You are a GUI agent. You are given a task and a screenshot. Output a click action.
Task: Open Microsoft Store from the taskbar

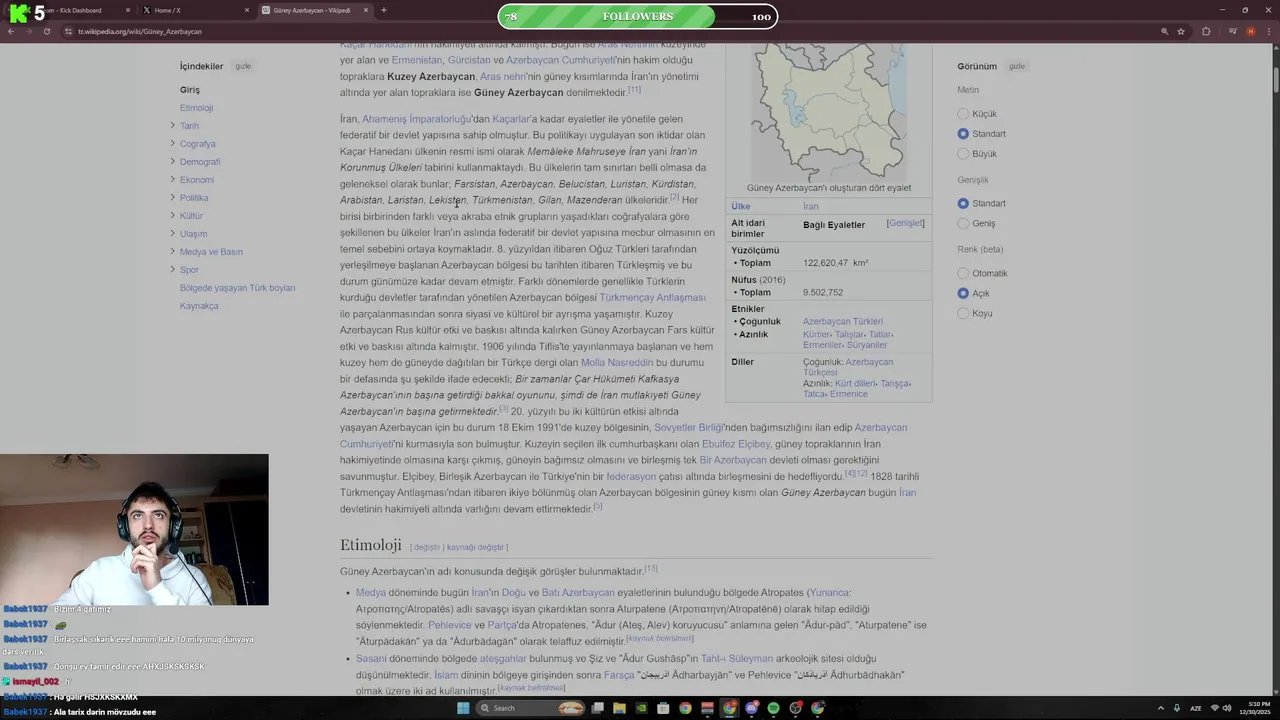point(663,708)
